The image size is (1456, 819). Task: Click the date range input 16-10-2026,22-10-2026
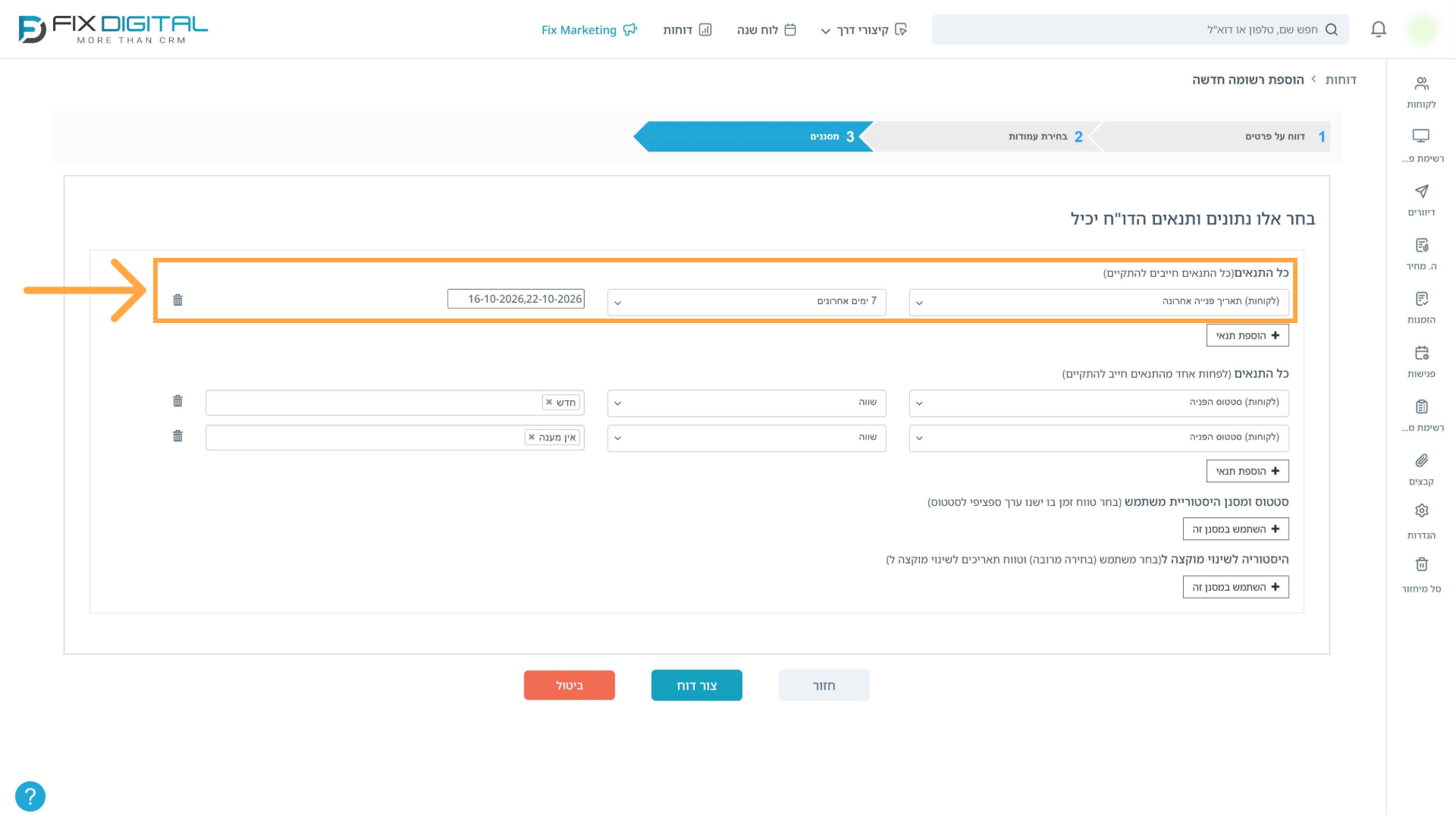click(516, 299)
